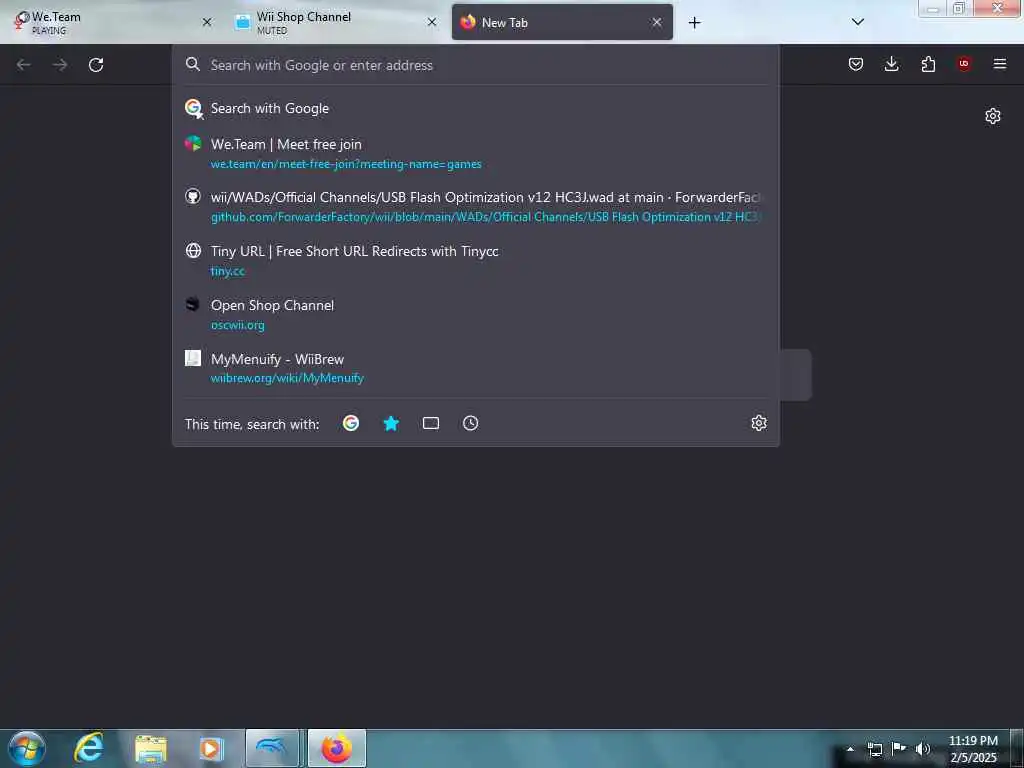Open Windows Media Player from taskbar
The image size is (1024, 768).
tap(210, 748)
